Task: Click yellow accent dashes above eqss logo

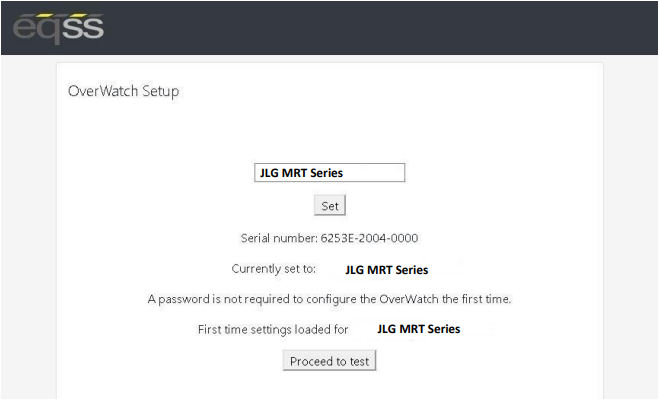Action: [x=61, y=16]
